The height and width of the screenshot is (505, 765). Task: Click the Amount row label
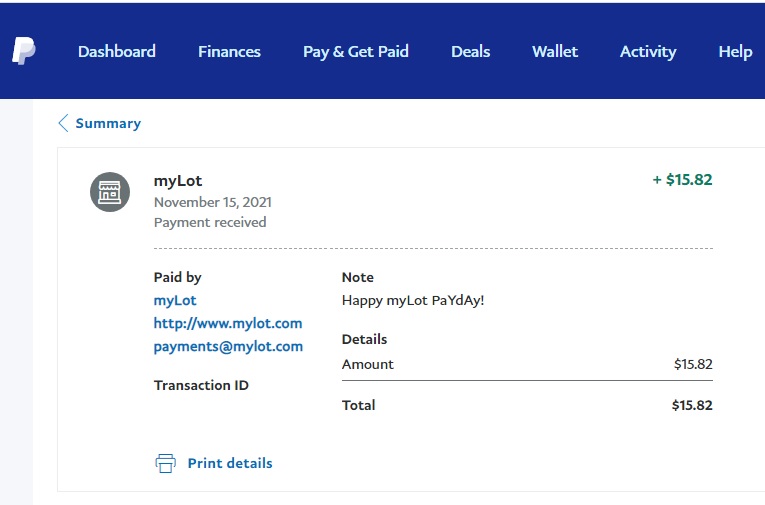(x=368, y=364)
